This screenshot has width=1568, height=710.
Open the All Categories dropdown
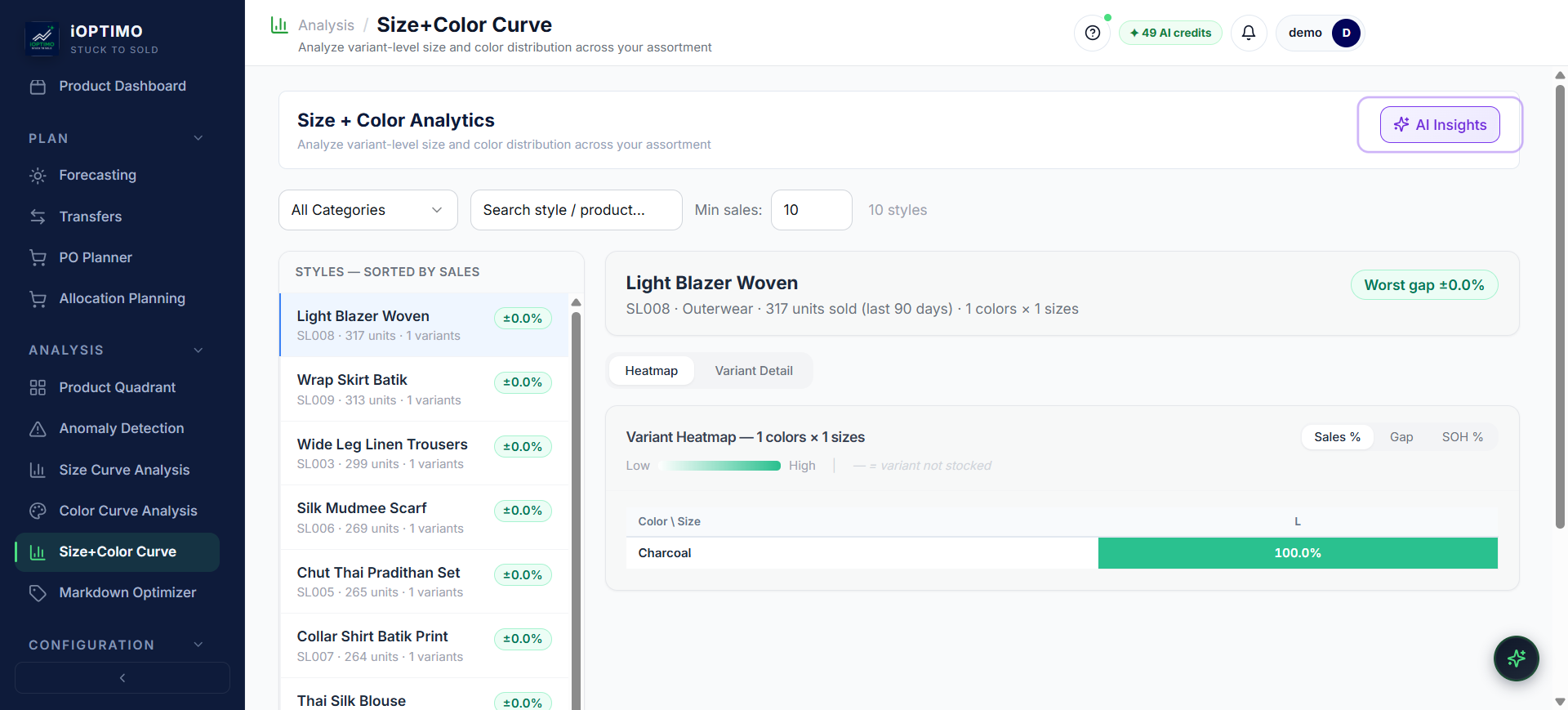pyautogui.click(x=368, y=210)
